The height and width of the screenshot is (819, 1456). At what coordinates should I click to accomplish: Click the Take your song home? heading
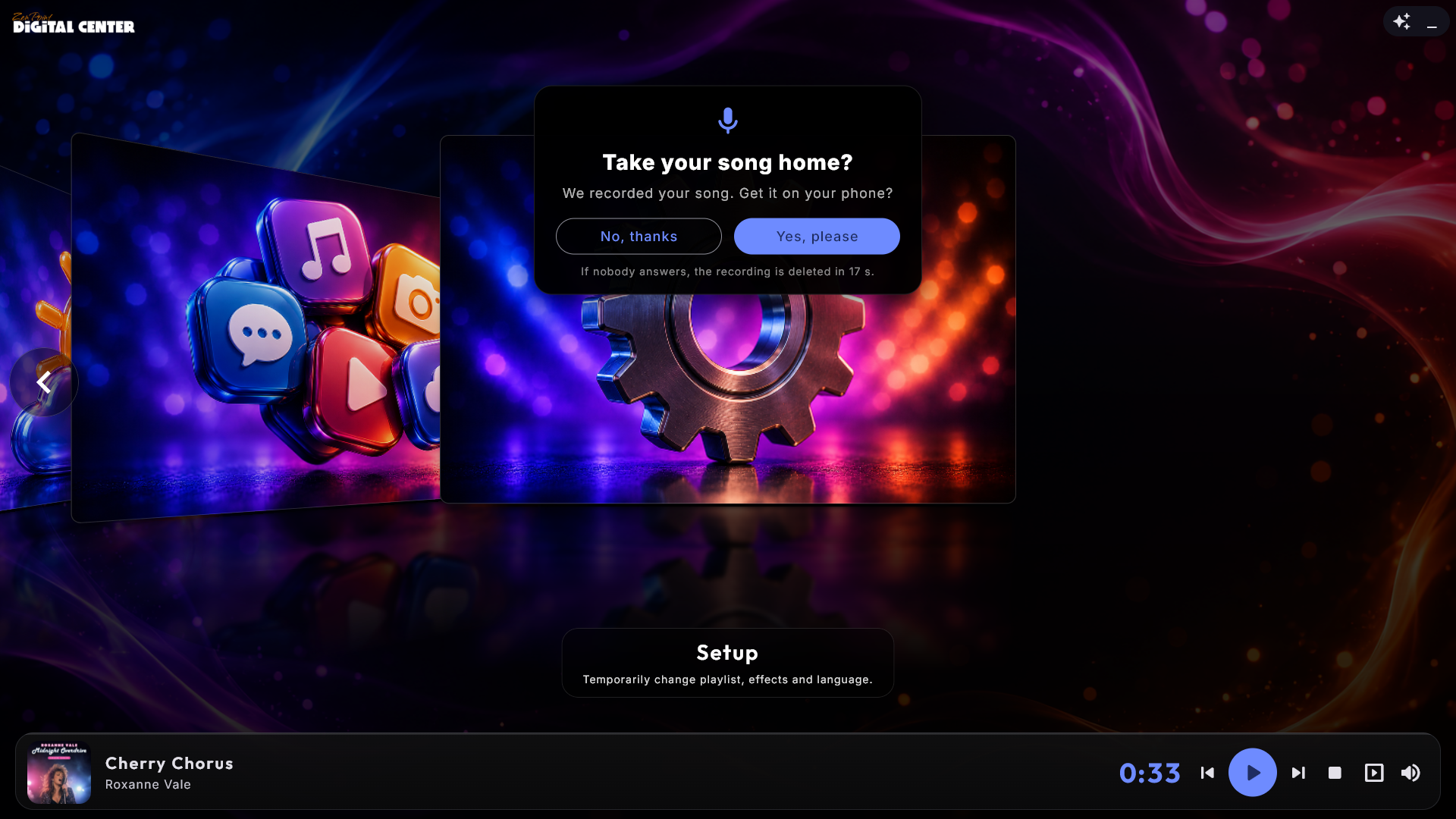(728, 162)
